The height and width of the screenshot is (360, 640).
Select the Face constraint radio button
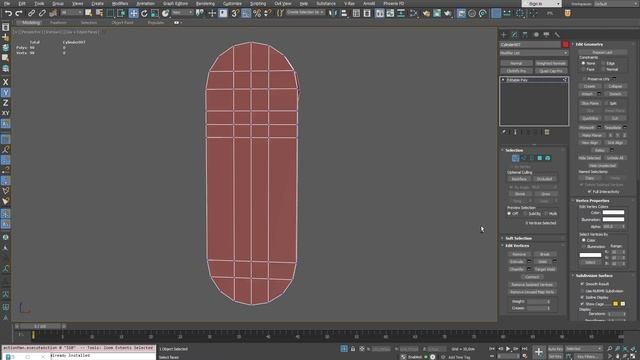[583, 69]
